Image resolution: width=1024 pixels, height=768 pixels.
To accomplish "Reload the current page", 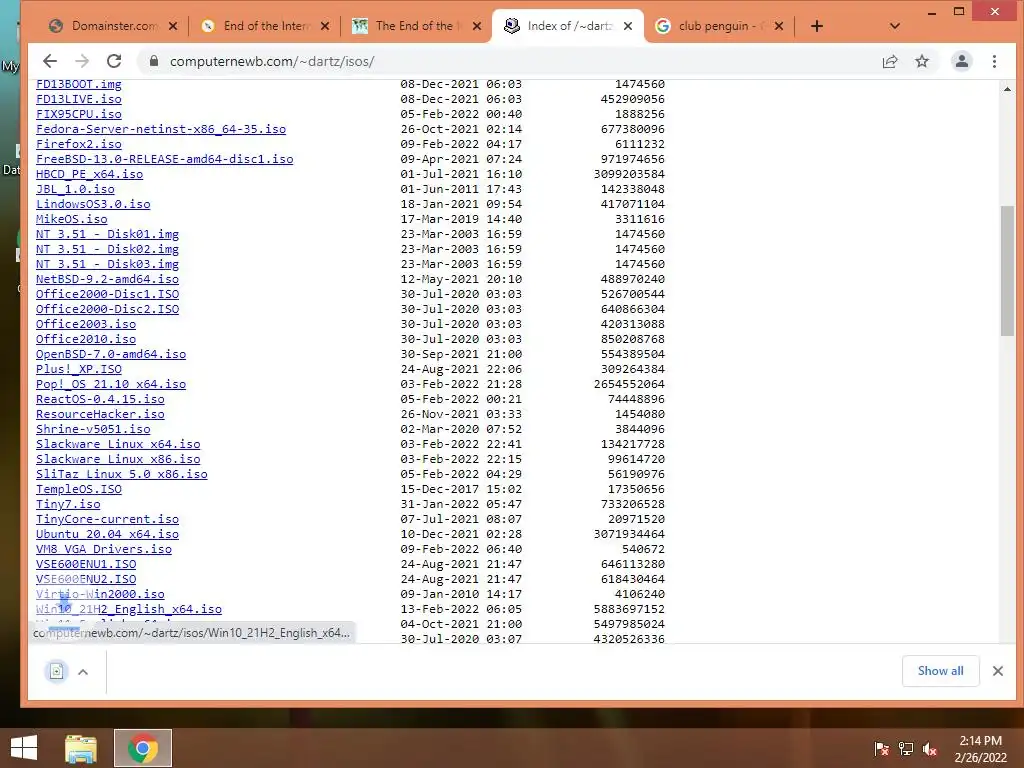I will 114,61.
